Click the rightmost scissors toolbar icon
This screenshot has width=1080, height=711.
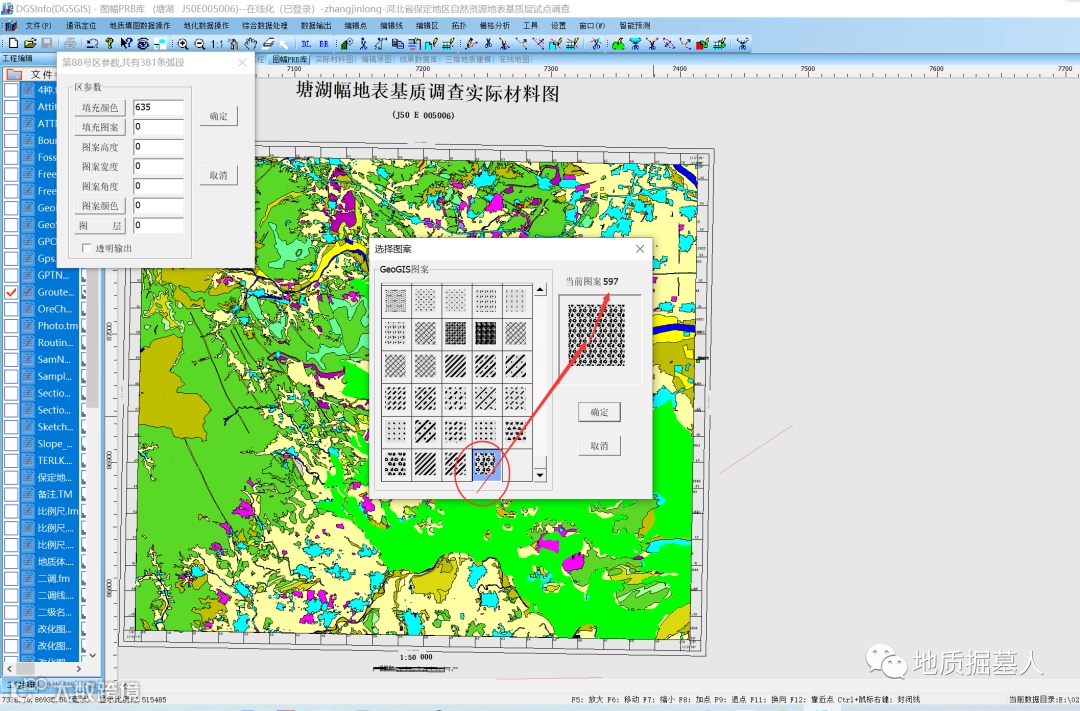[x=742, y=43]
